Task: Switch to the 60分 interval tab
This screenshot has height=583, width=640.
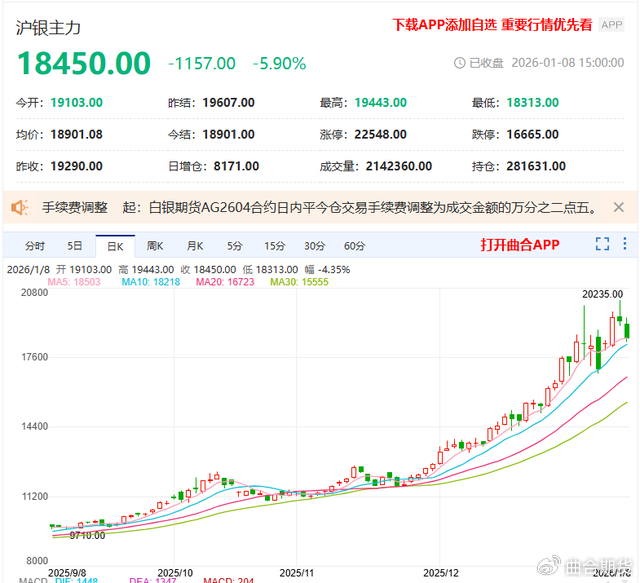Action: click(354, 246)
